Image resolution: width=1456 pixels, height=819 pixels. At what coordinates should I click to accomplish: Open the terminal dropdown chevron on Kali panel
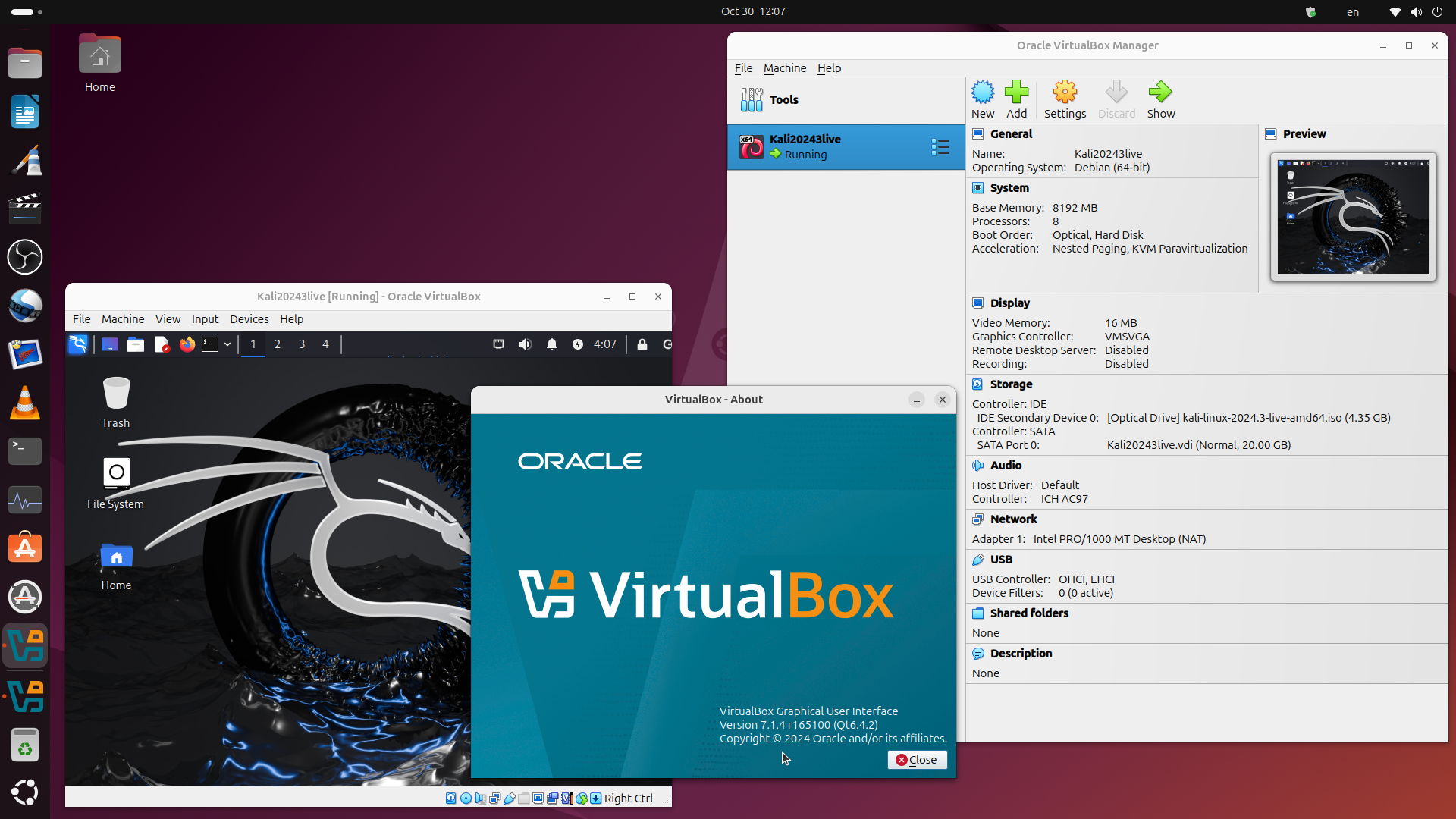(x=227, y=344)
